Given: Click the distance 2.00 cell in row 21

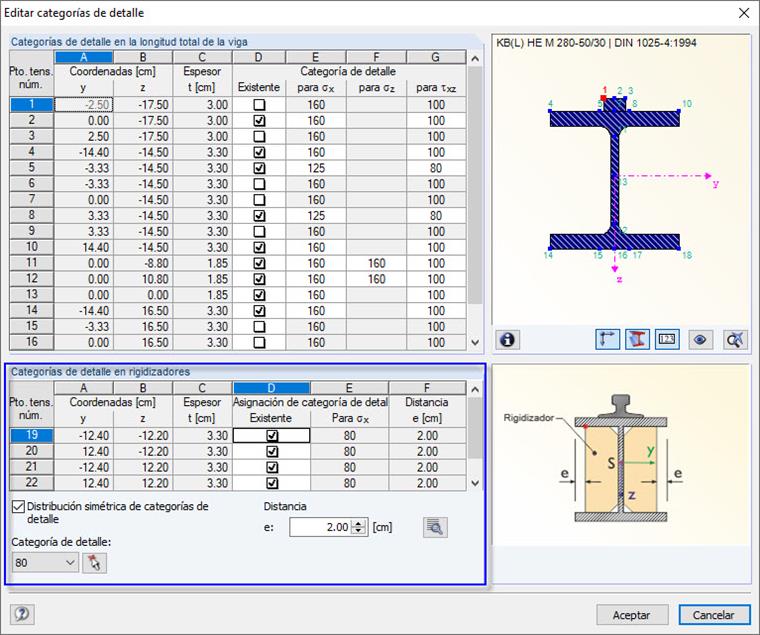Looking at the screenshot, I should (427, 467).
